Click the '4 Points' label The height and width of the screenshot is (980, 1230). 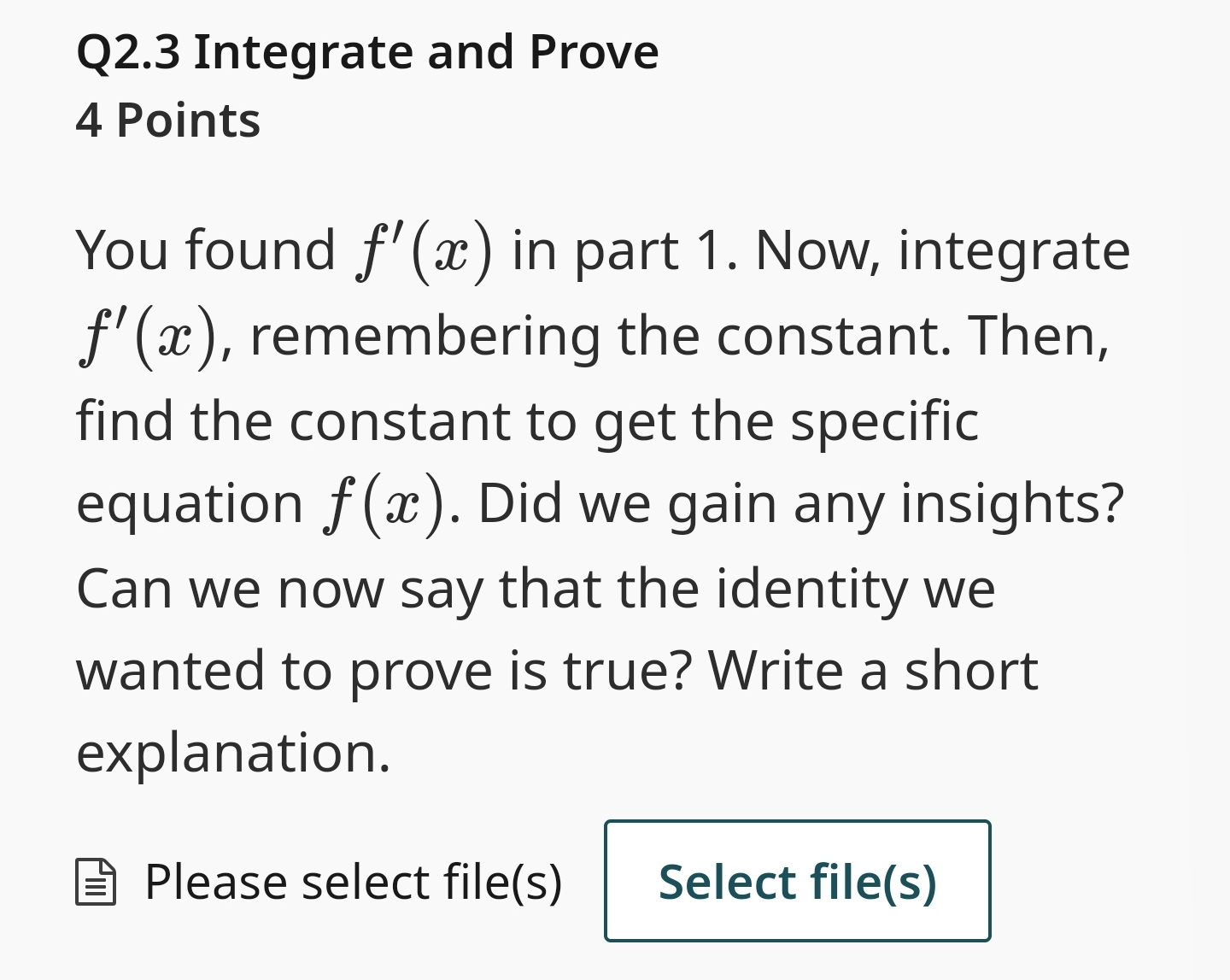coord(167,120)
